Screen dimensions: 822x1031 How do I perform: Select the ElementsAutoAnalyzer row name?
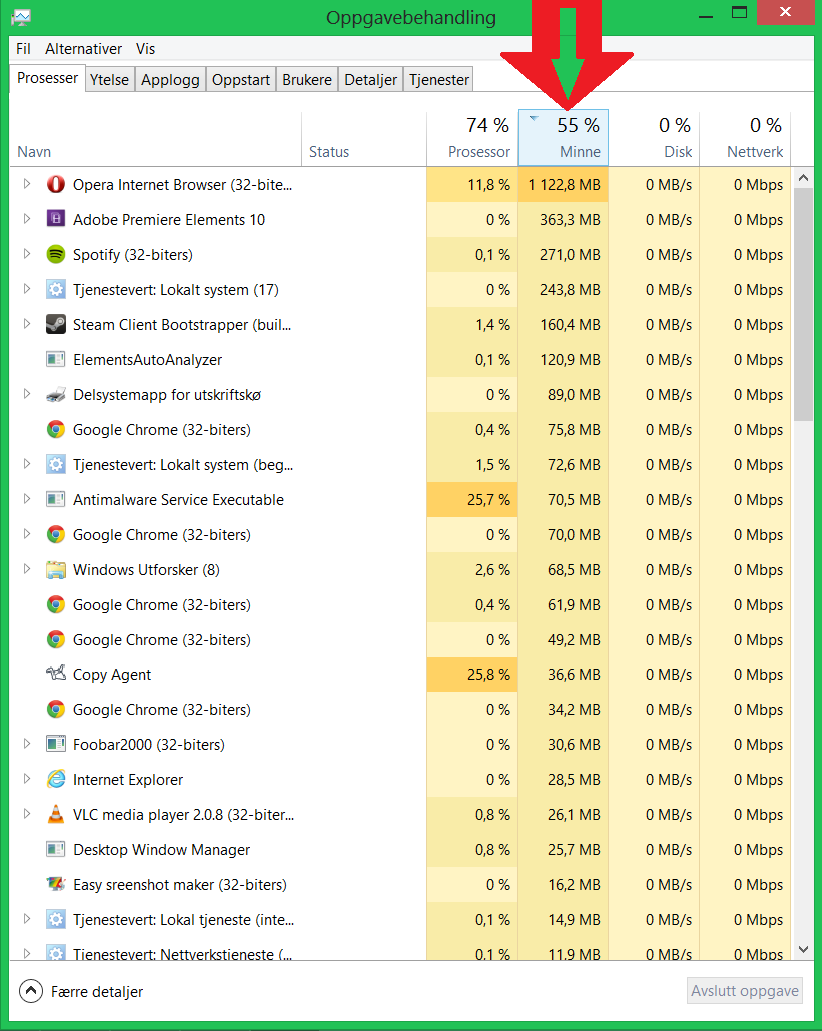click(x=147, y=360)
